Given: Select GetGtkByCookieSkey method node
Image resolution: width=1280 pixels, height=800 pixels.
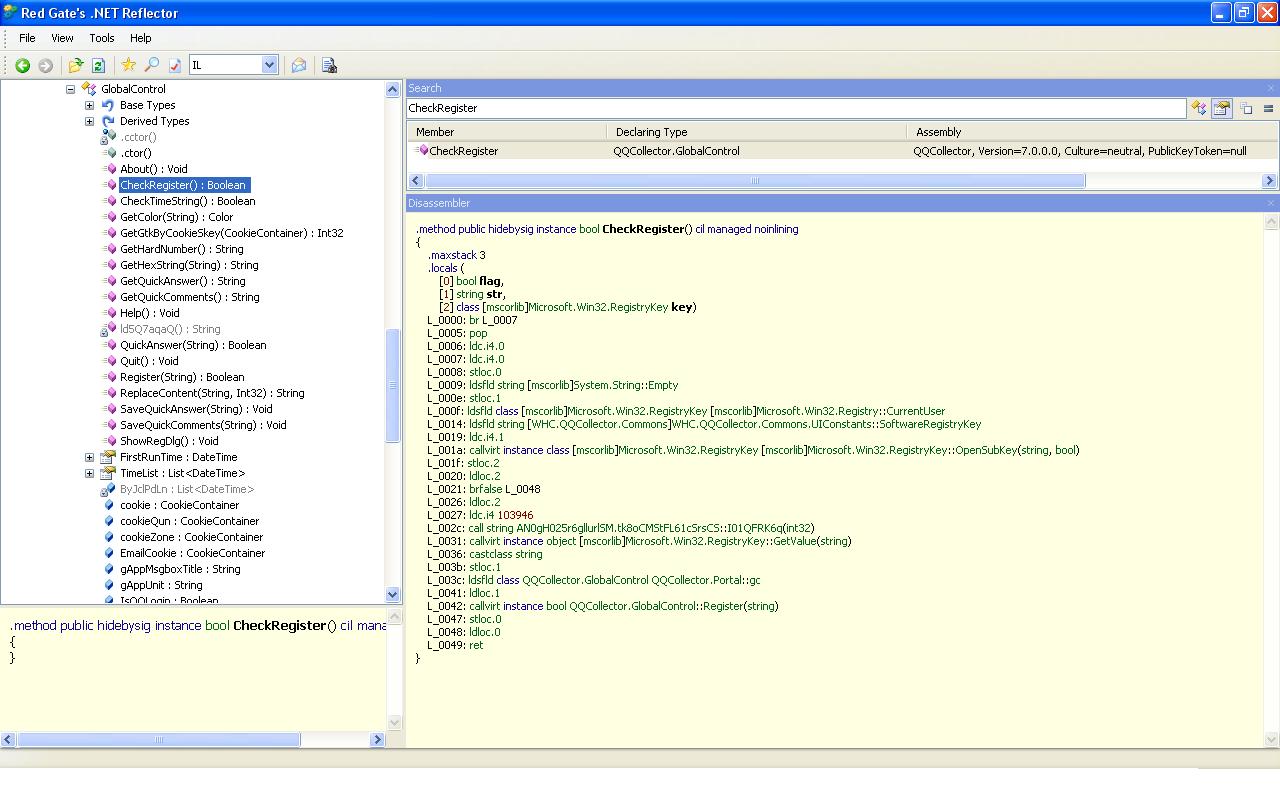Looking at the screenshot, I should 231,233.
